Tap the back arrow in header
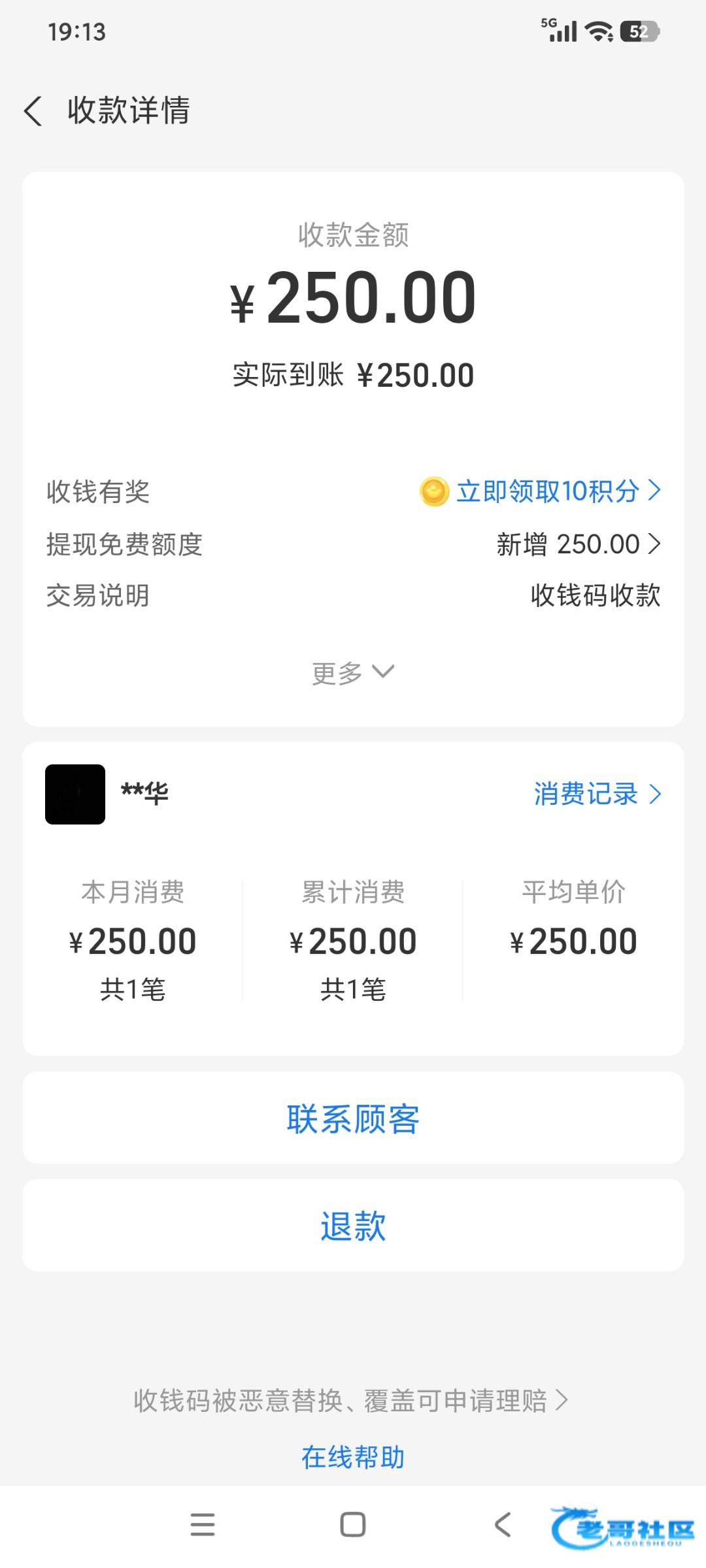Screen dimensions: 706x1568 tap(34, 110)
